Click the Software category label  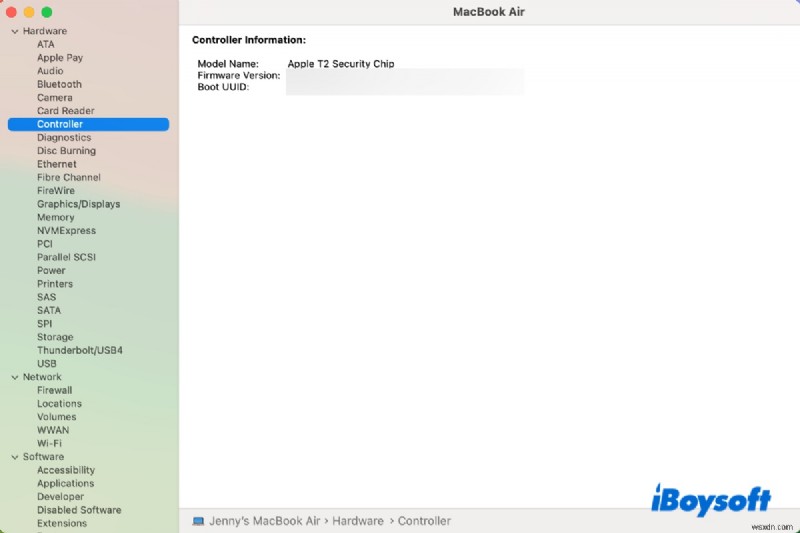coord(43,457)
